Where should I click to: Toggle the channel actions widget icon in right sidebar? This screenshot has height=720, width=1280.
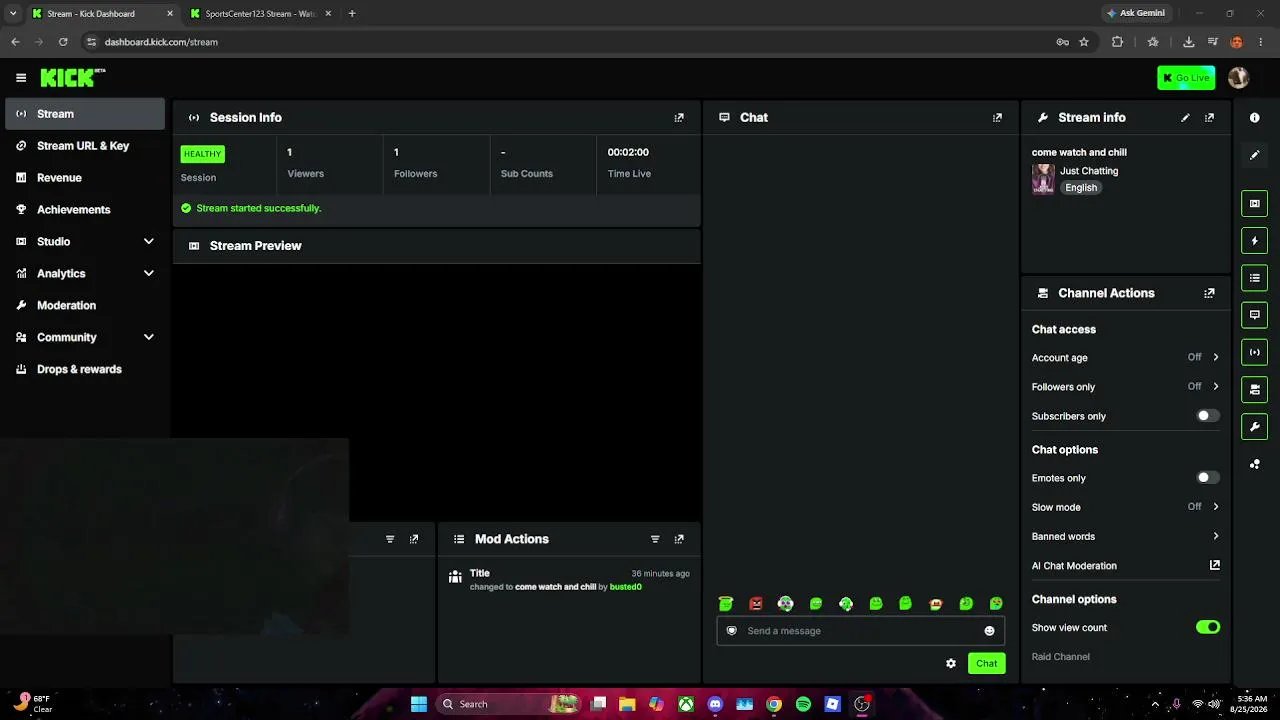pyautogui.click(x=1254, y=390)
